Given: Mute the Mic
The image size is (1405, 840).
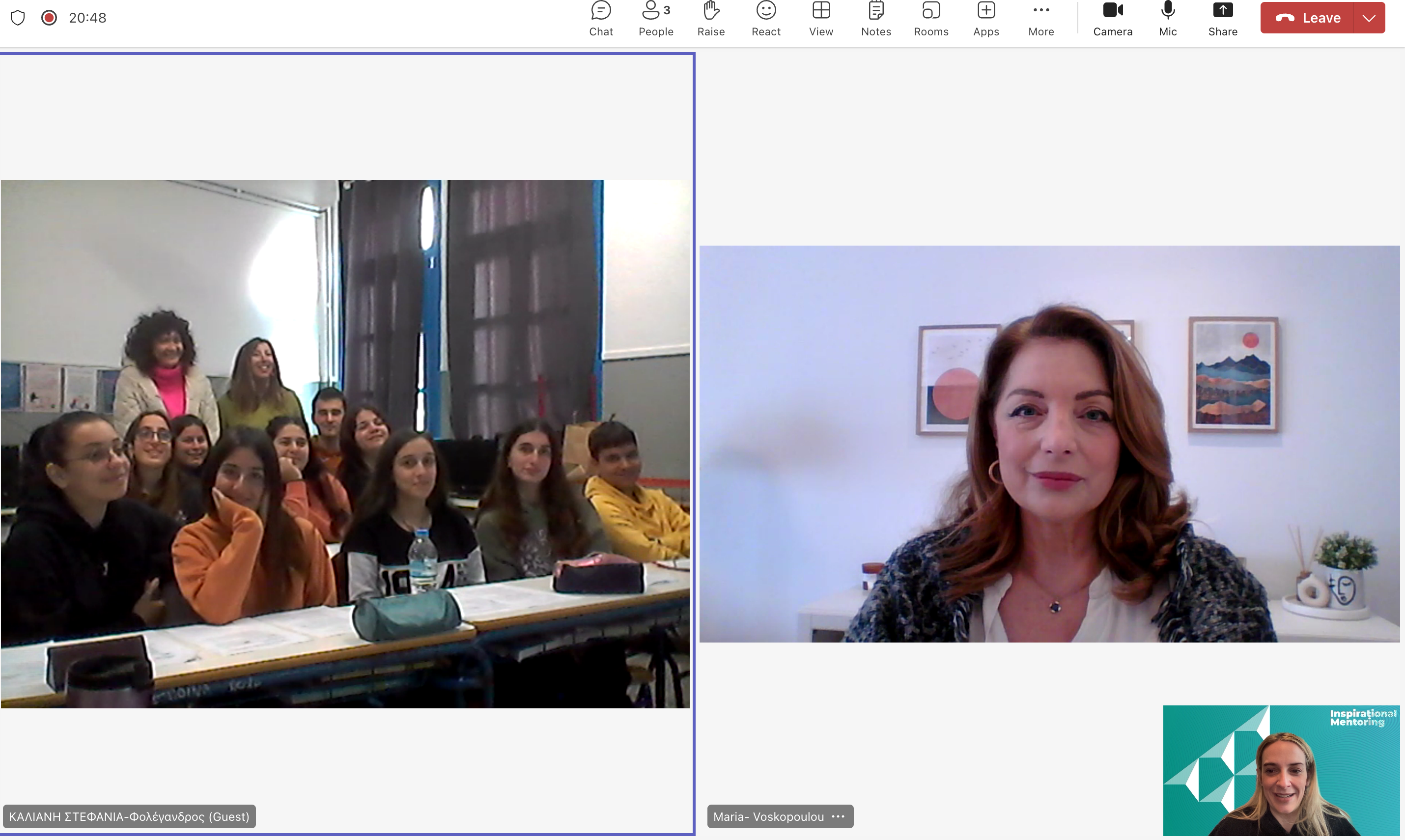Looking at the screenshot, I should [1167, 19].
